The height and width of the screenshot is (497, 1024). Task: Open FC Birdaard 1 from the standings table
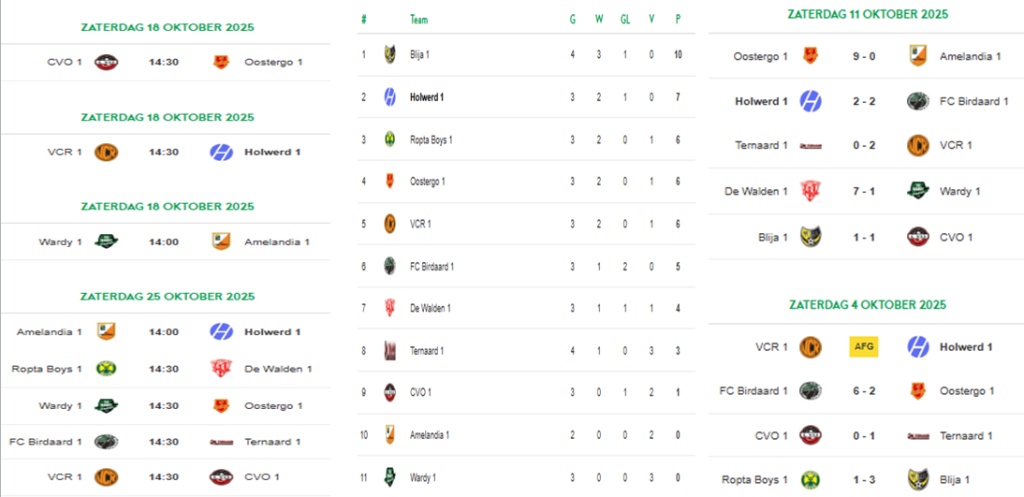pos(432,266)
